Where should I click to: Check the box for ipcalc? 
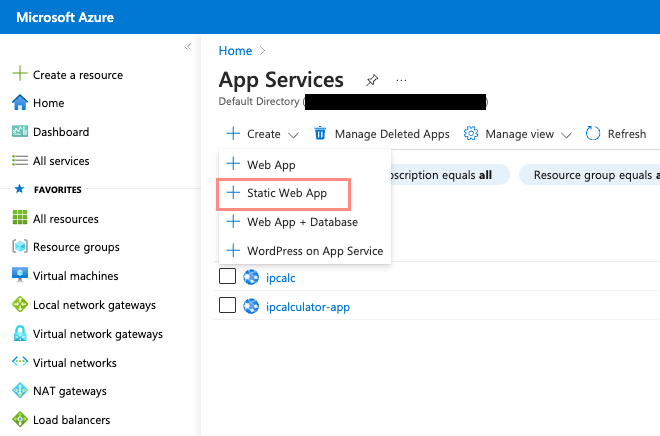coord(227,277)
